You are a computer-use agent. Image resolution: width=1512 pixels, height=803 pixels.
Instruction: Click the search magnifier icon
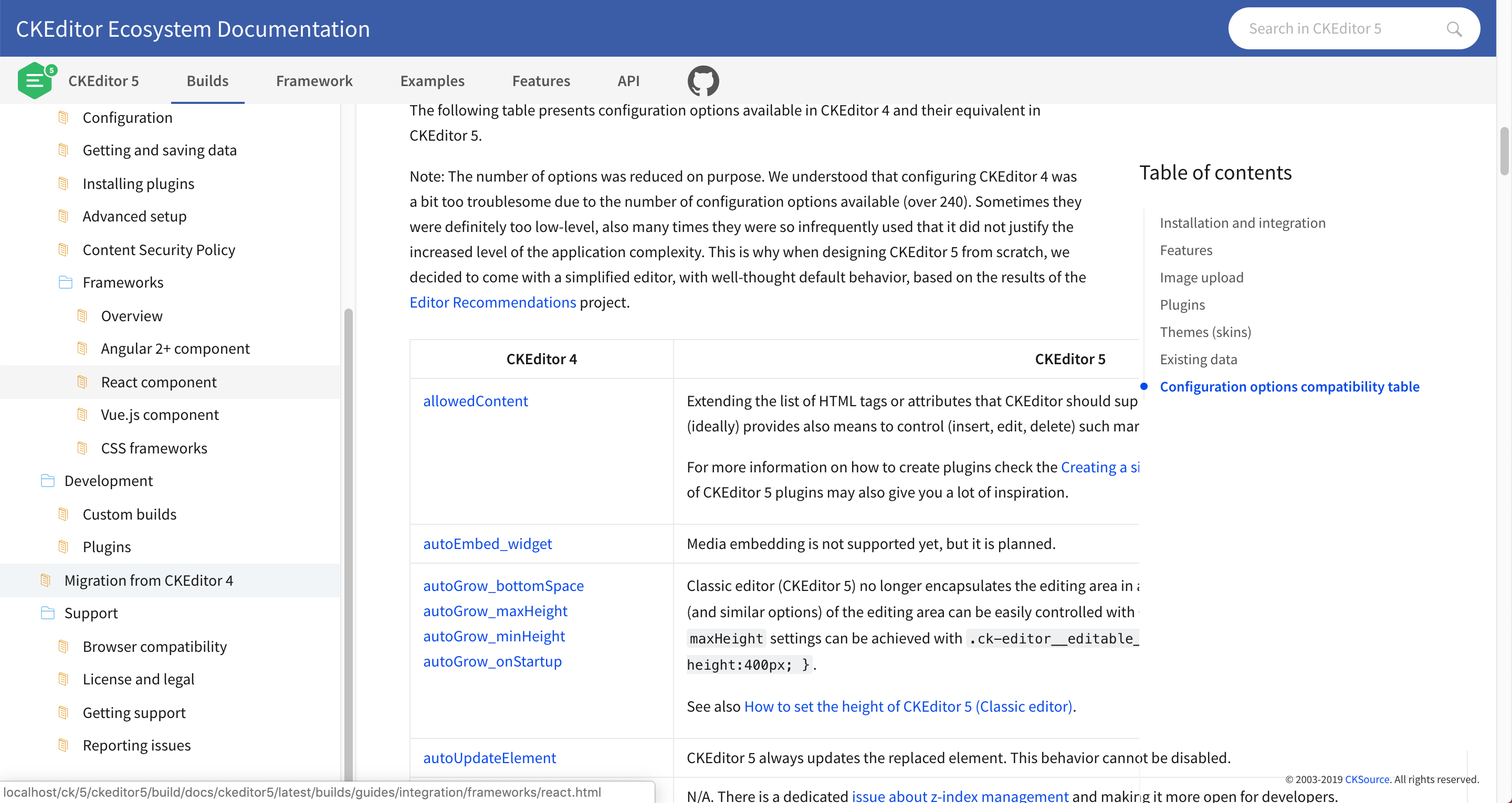pos(1454,28)
